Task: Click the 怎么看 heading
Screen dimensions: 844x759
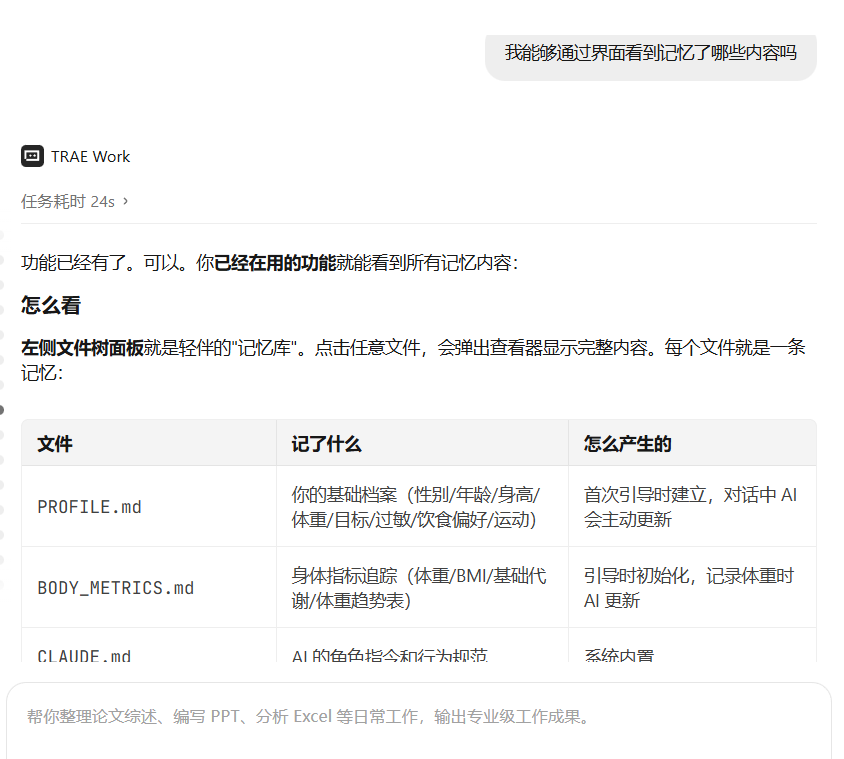Action: click(x=51, y=305)
